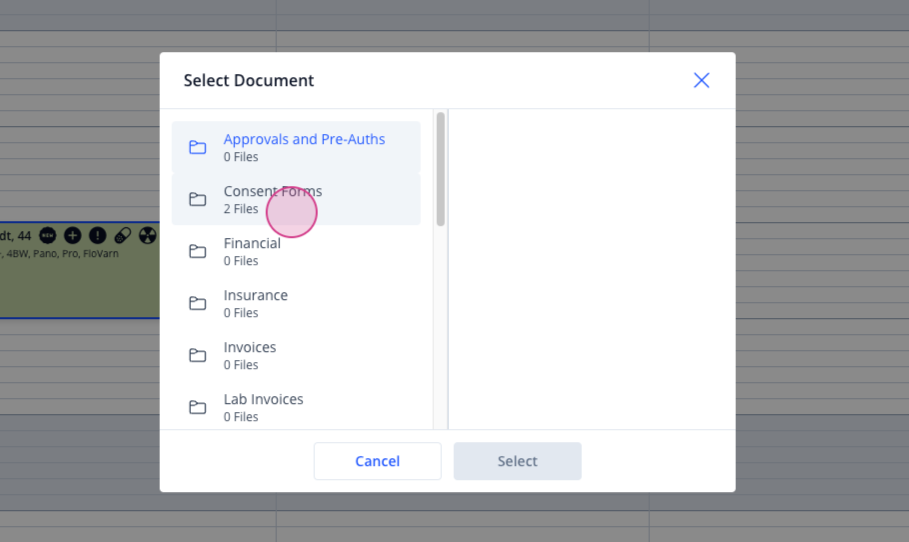Click appointment text '4BW, Pano, Pro, FloVarn'
The width and height of the screenshot is (909, 542).
[63, 254]
